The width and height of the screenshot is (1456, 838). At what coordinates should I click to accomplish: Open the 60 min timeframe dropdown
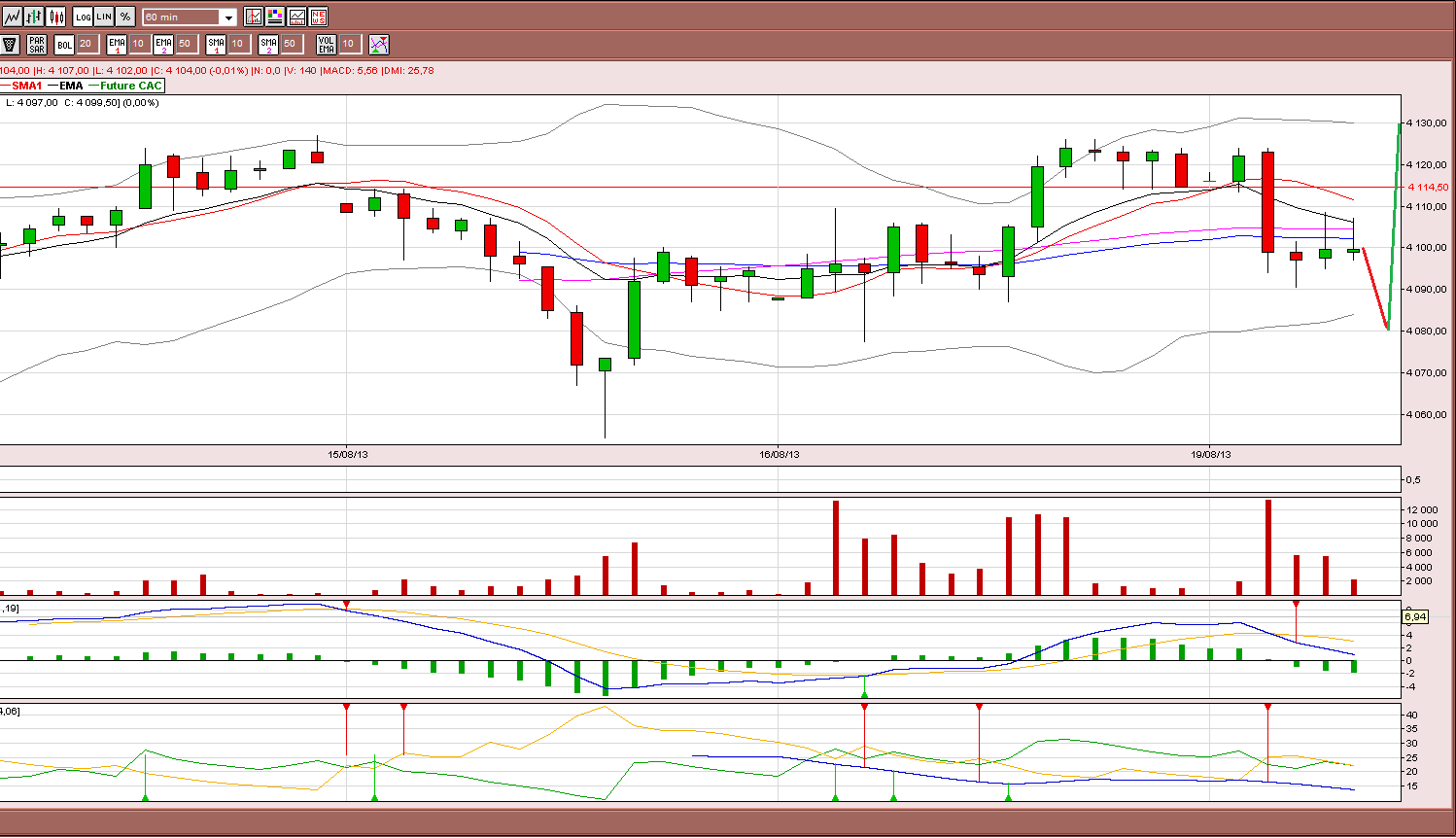[x=190, y=17]
